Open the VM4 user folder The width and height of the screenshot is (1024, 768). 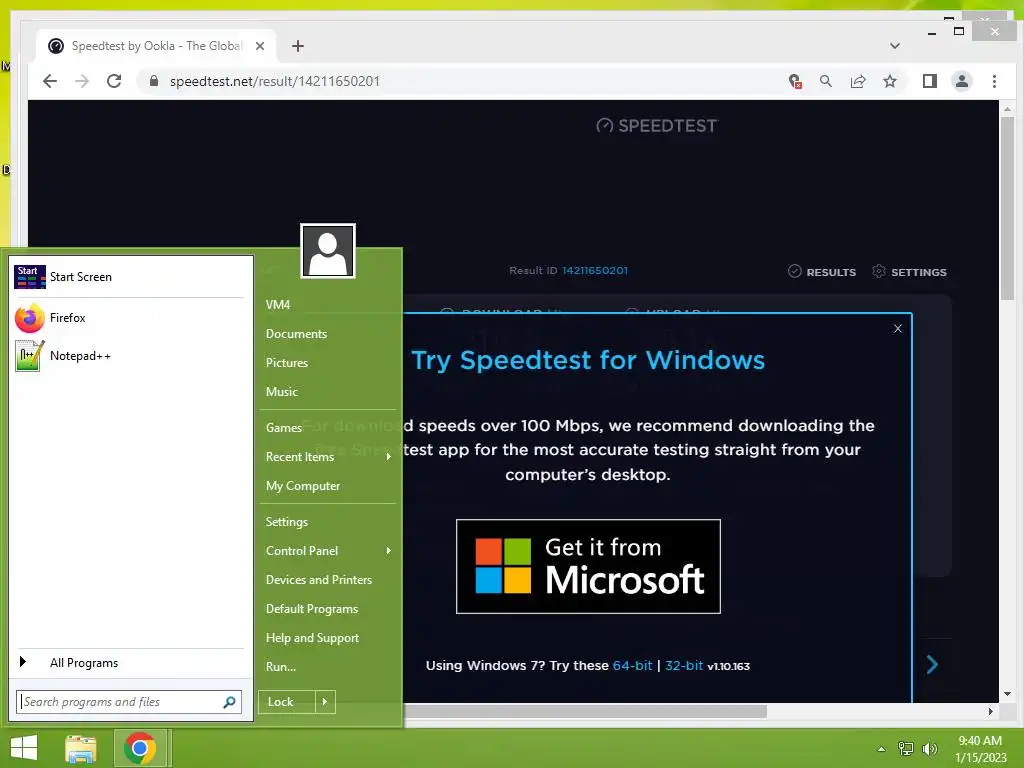click(x=328, y=305)
